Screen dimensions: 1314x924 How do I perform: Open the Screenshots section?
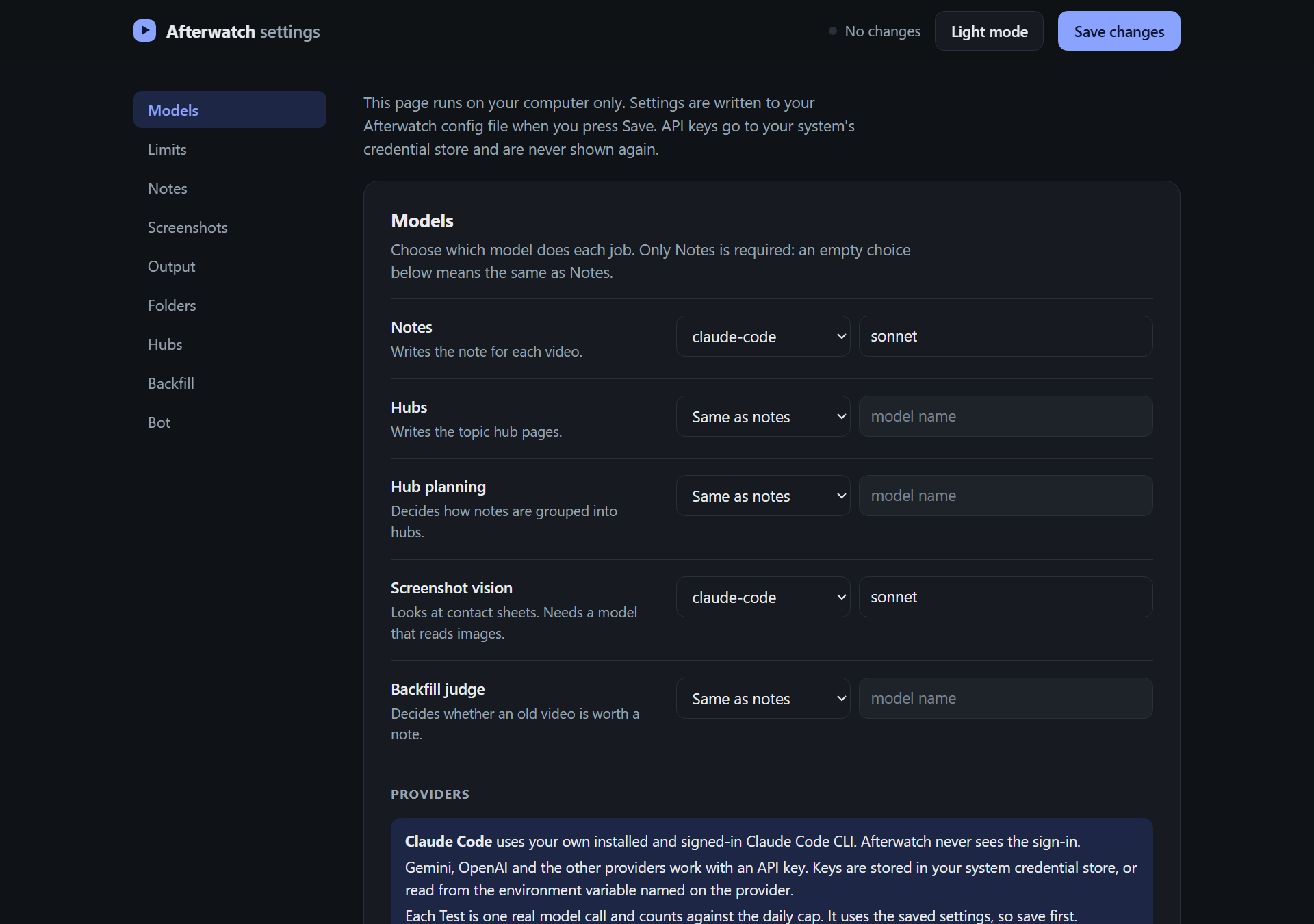(230, 227)
